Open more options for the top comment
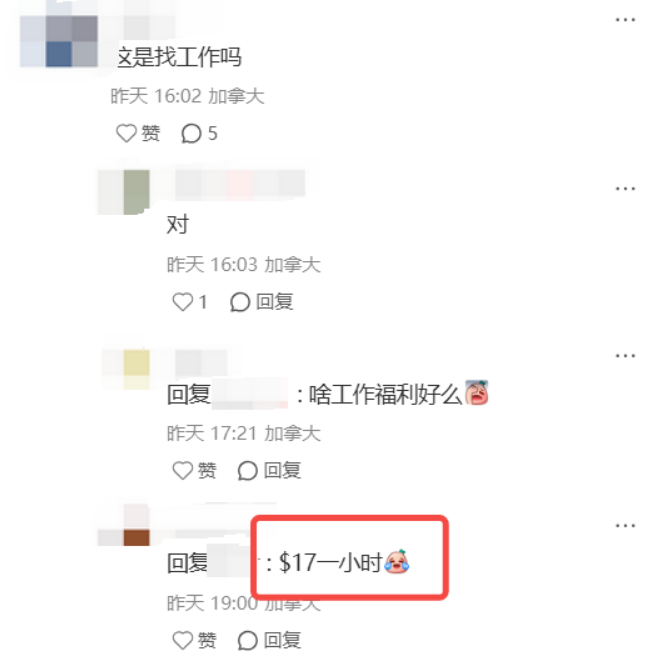The height and width of the screenshot is (672, 669). (625, 20)
